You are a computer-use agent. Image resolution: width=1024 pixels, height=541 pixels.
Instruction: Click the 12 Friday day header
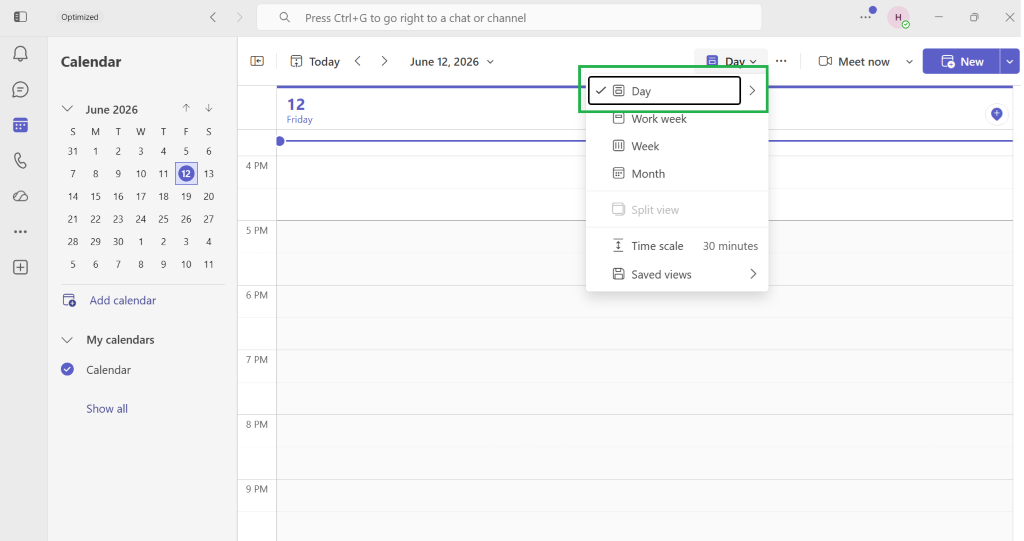(300, 110)
